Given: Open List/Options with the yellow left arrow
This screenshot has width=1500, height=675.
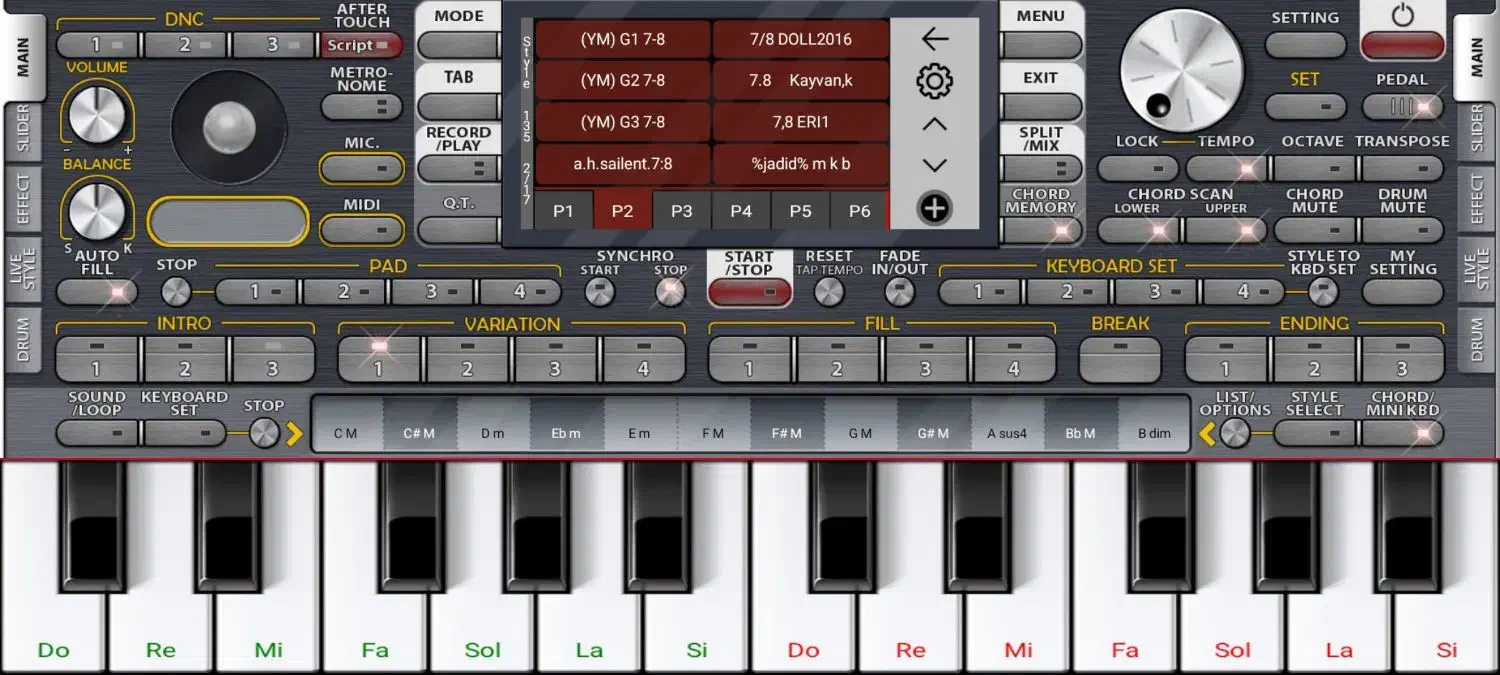Looking at the screenshot, I should point(1208,434).
